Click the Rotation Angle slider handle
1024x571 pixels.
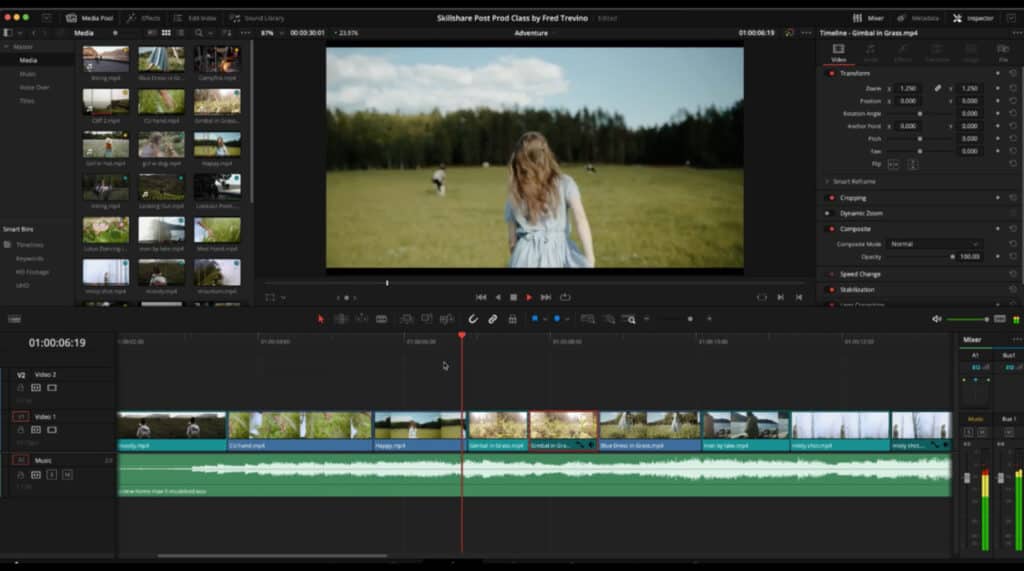[x=920, y=114]
